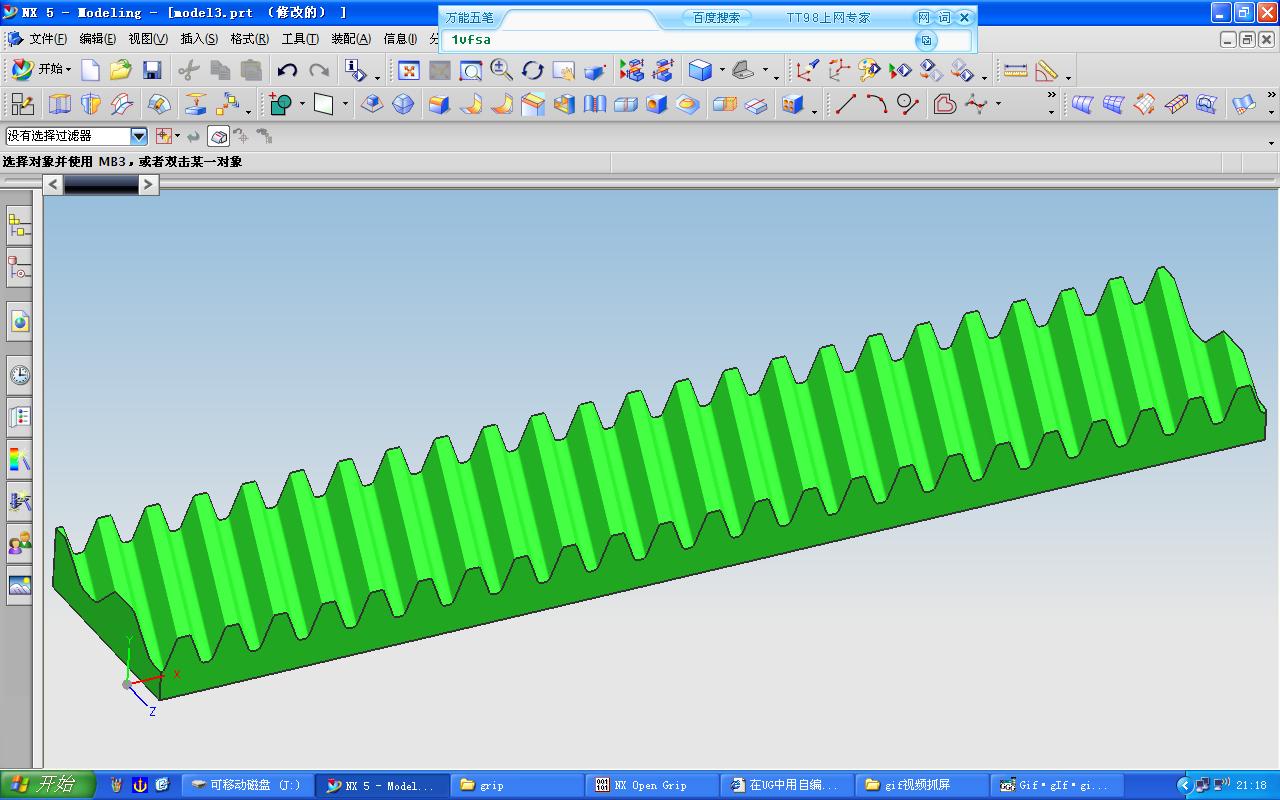
Task: Select the Arc curve tool
Action: pyautogui.click(x=877, y=104)
